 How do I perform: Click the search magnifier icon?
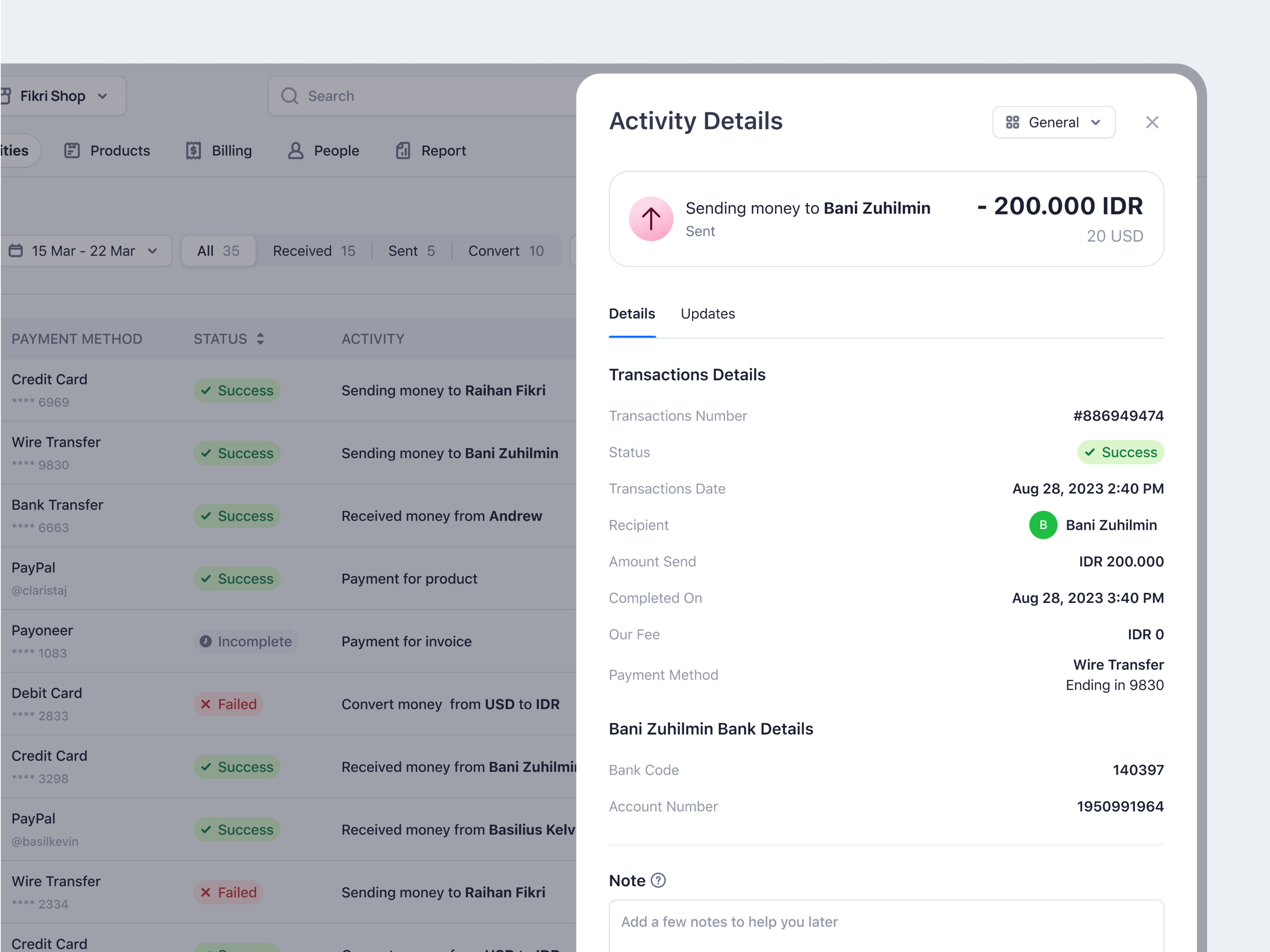click(290, 96)
